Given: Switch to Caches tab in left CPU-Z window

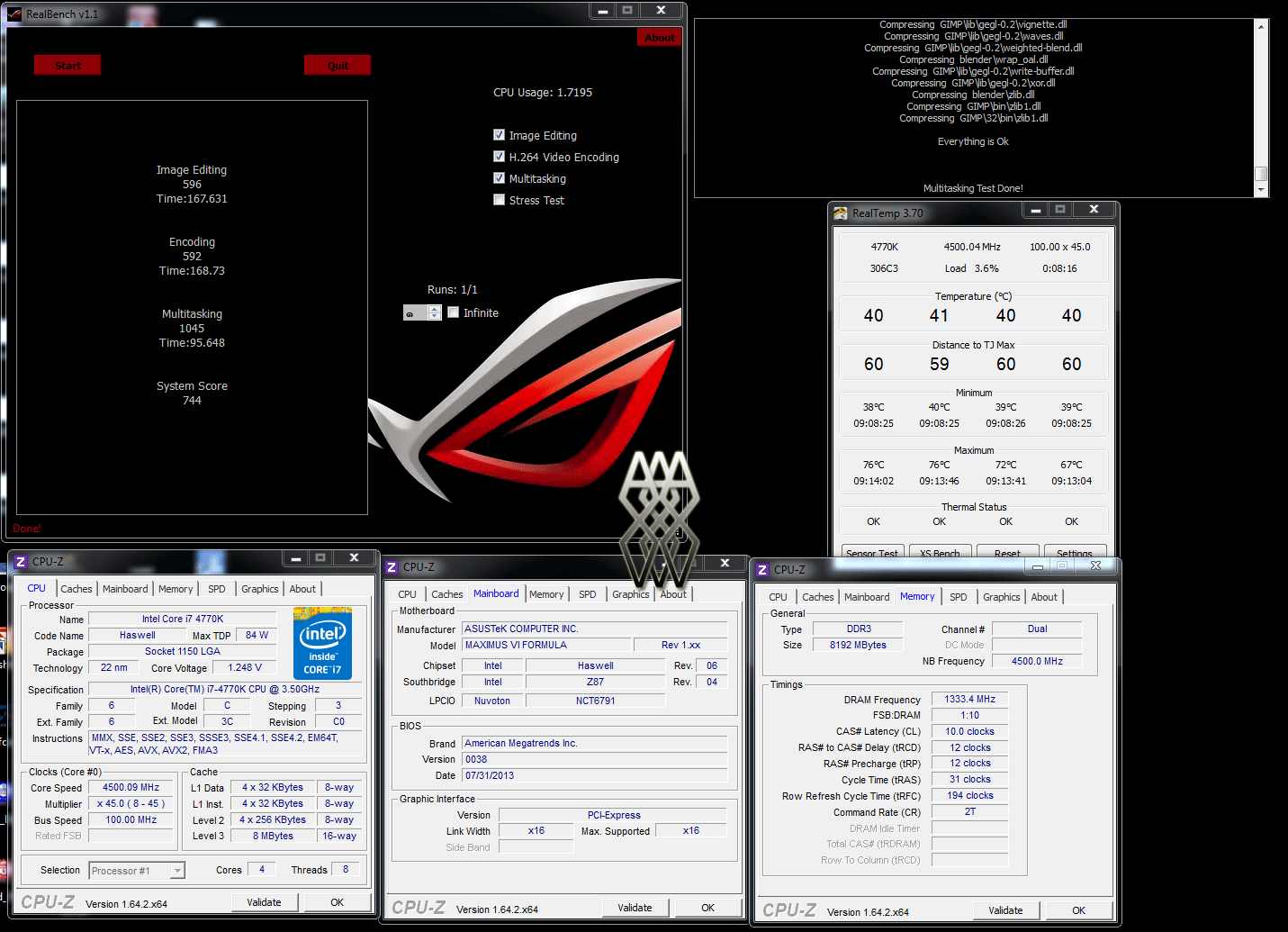Looking at the screenshot, I should tap(77, 589).
